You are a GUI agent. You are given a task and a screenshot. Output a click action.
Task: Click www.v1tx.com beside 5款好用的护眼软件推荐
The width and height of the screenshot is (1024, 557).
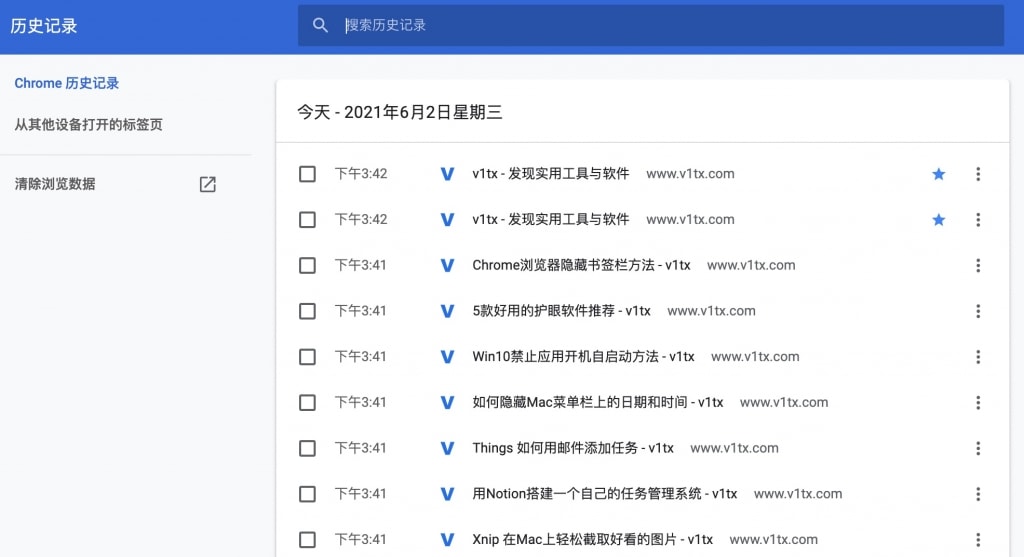click(x=711, y=311)
